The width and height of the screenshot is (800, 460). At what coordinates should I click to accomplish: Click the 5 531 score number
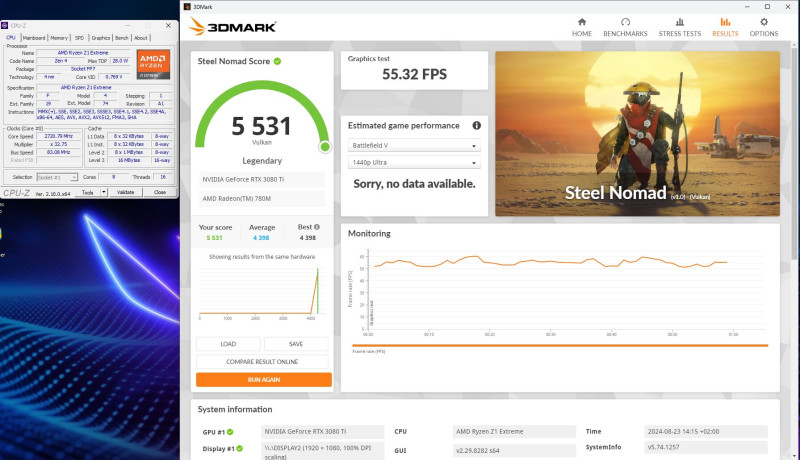pyautogui.click(x=261, y=126)
